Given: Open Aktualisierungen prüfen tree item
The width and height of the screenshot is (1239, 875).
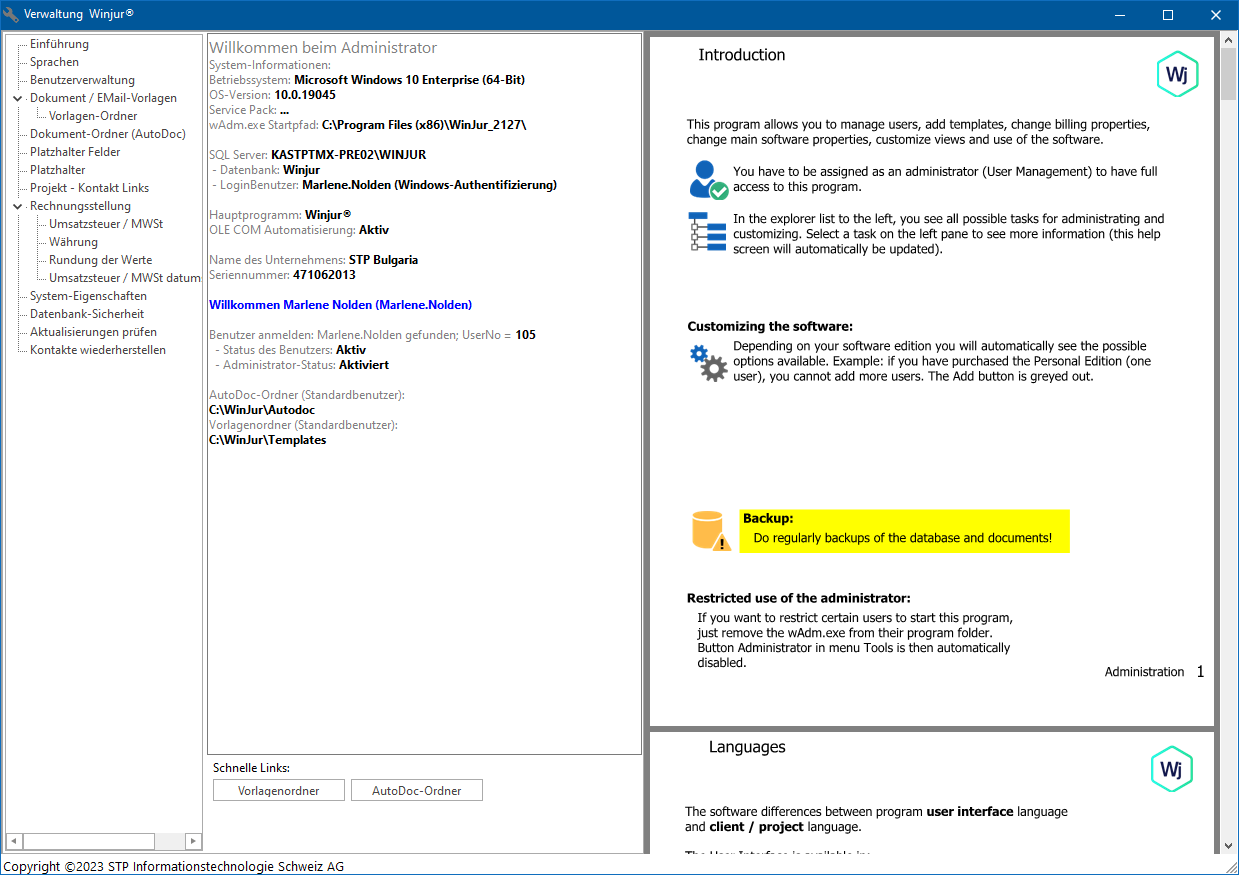Looking at the screenshot, I should click(x=93, y=332).
